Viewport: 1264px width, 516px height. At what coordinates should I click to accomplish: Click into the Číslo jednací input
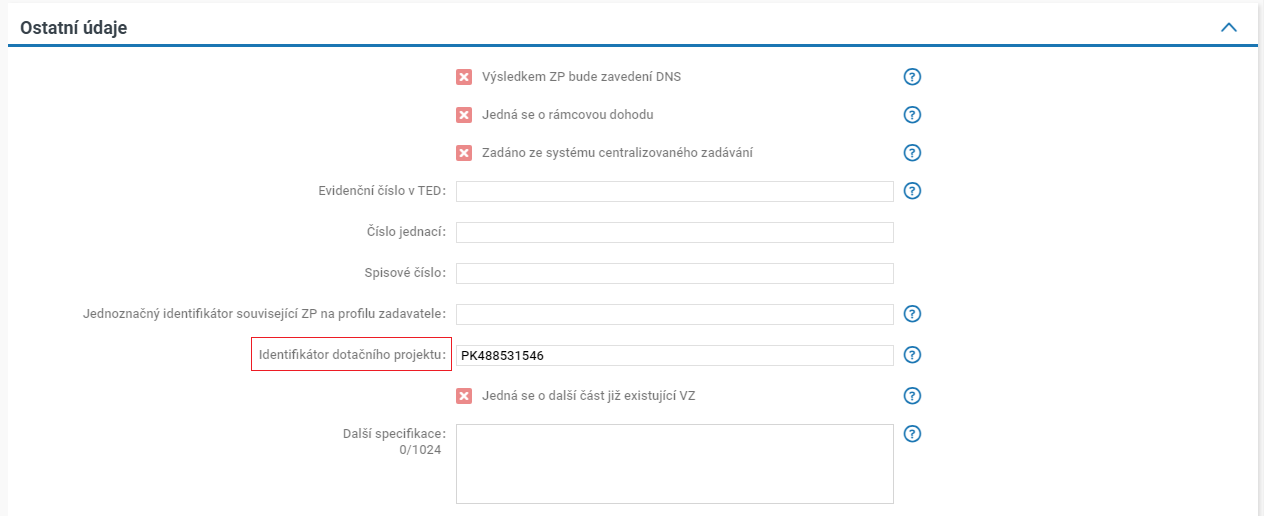click(674, 232)
